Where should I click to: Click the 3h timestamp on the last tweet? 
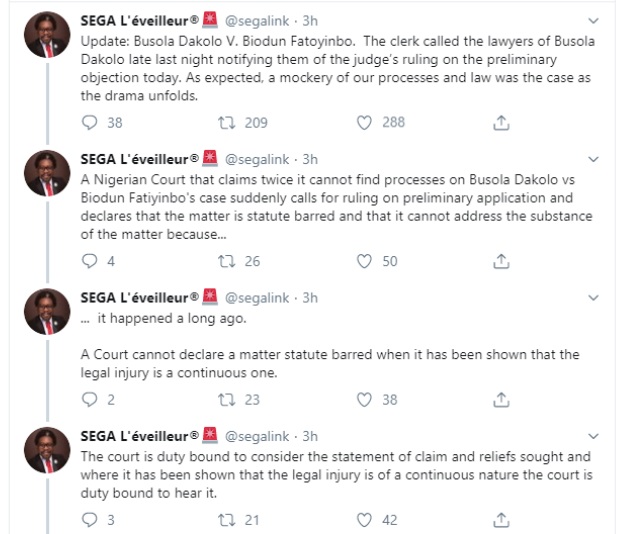click(x=310, y=436)
